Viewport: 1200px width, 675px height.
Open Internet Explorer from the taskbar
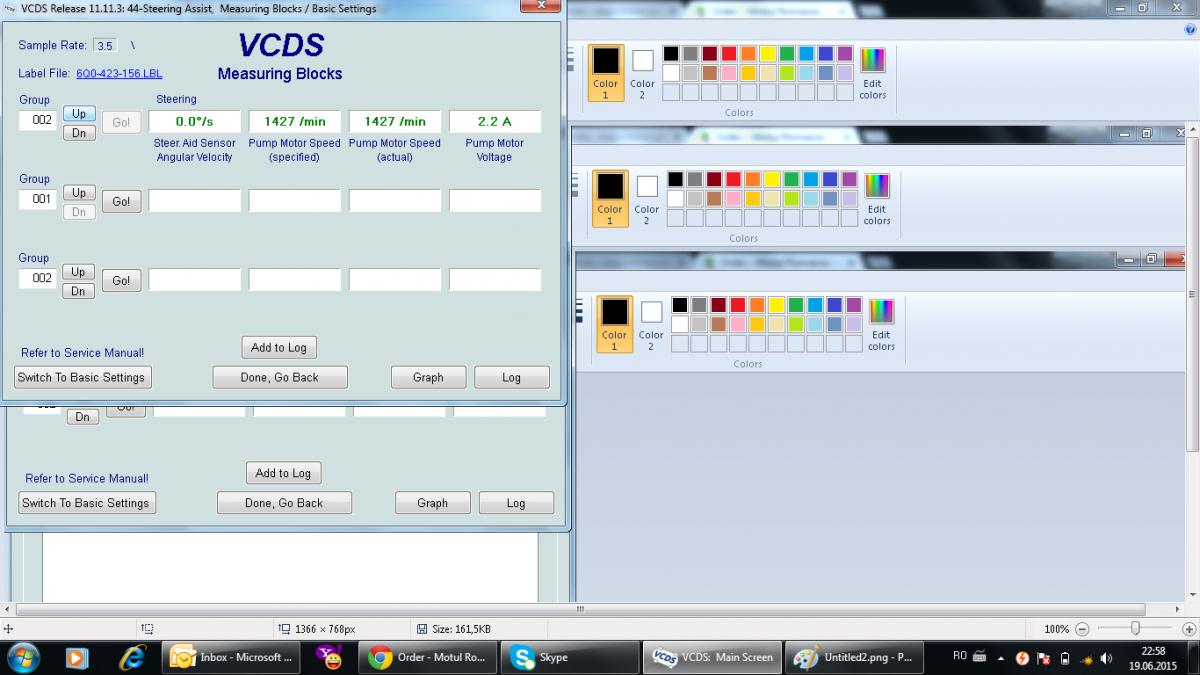132,657
